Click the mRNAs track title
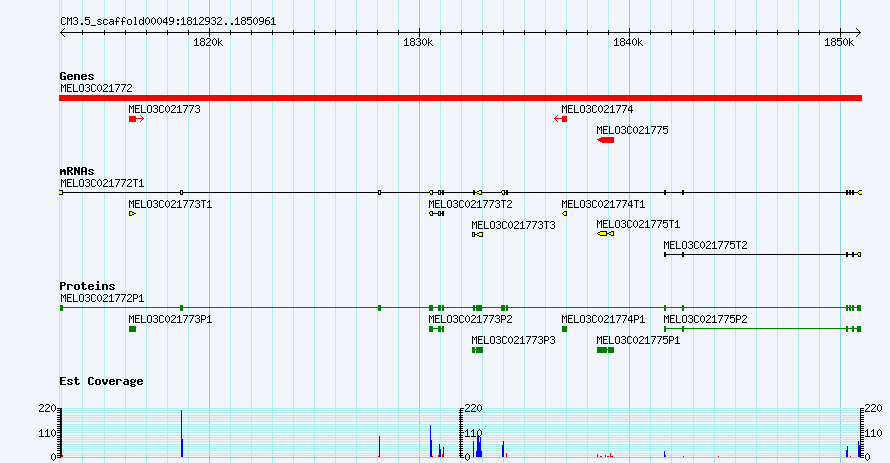The width and height of the screenshot is (890, 463). pos(77,171)
